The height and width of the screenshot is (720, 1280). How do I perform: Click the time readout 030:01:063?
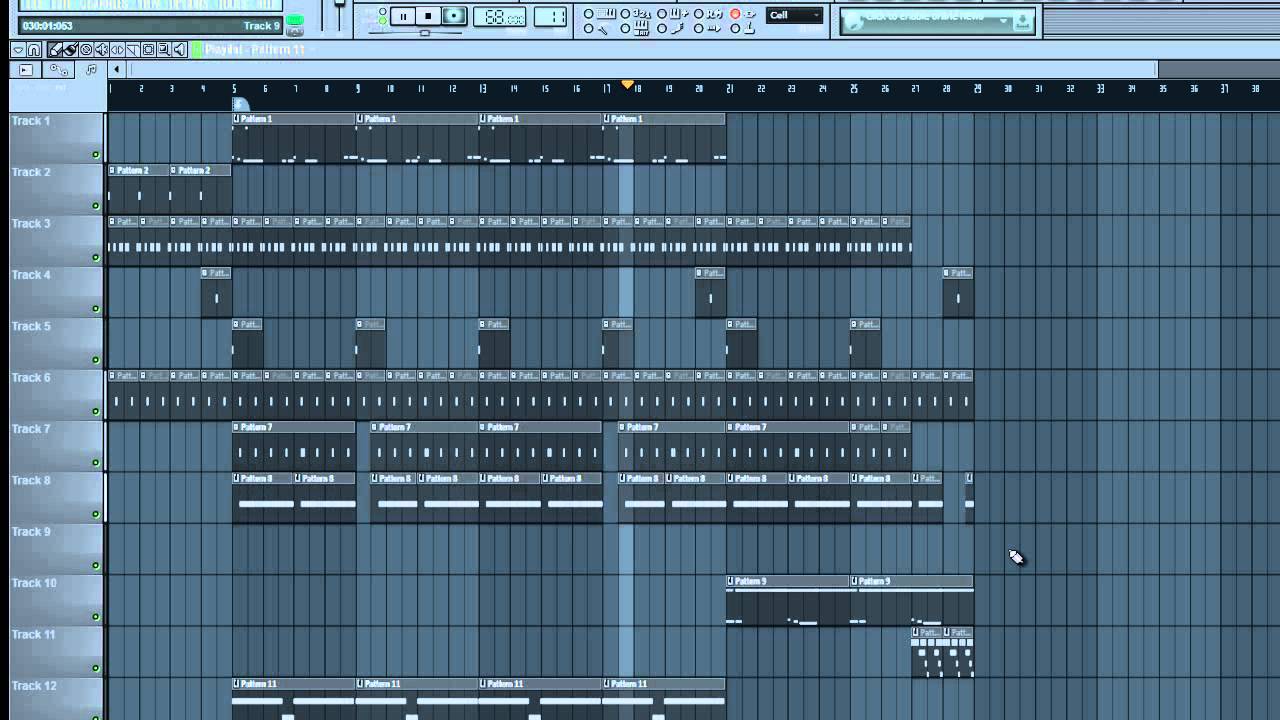click(x=47, y=26)
